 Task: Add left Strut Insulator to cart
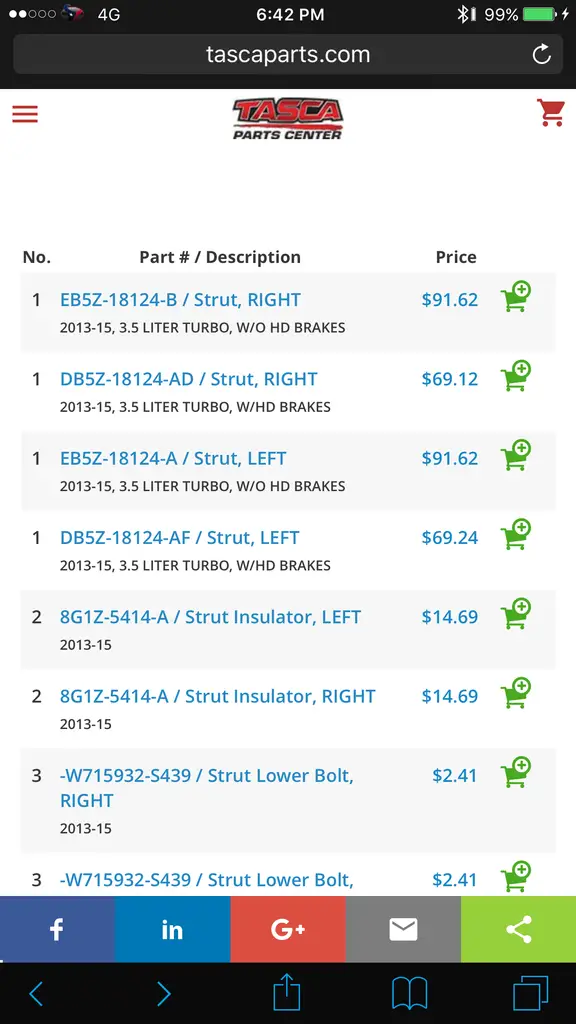[516, 613]
